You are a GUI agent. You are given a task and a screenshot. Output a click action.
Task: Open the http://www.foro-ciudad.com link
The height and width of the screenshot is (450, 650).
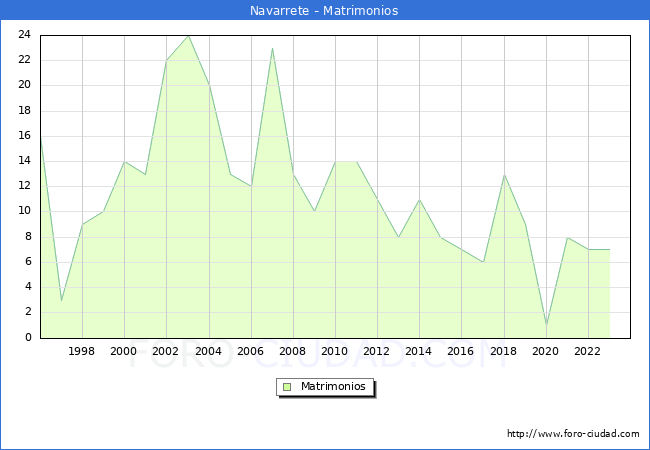coord(573,434)
